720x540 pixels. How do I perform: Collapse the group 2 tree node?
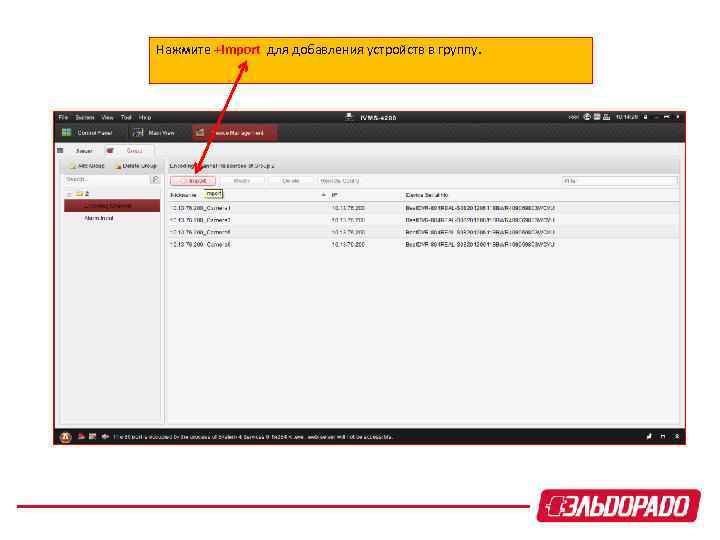pyautogui.click(x=69, y=194)
